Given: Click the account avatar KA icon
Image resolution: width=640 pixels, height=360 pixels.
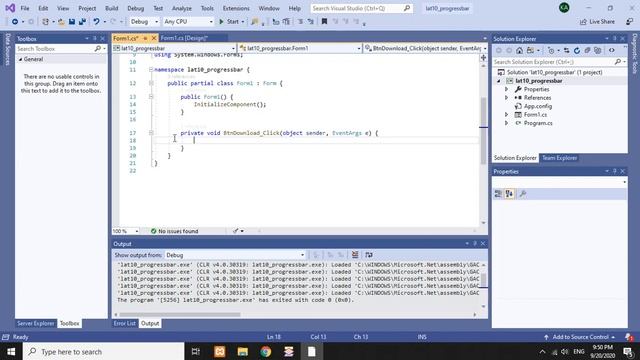Looking at the screenshot, I should coord(564,8).
